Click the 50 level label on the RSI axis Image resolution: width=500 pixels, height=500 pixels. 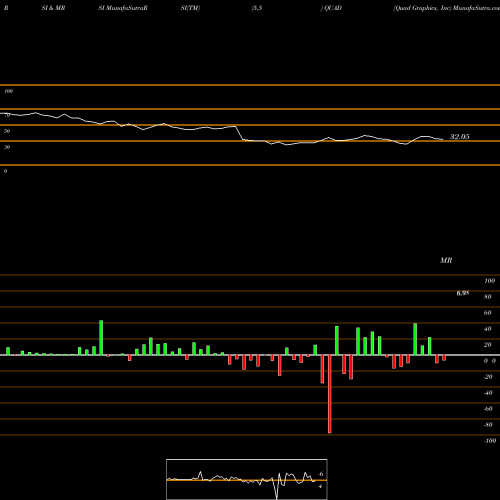tap(7, 131)
